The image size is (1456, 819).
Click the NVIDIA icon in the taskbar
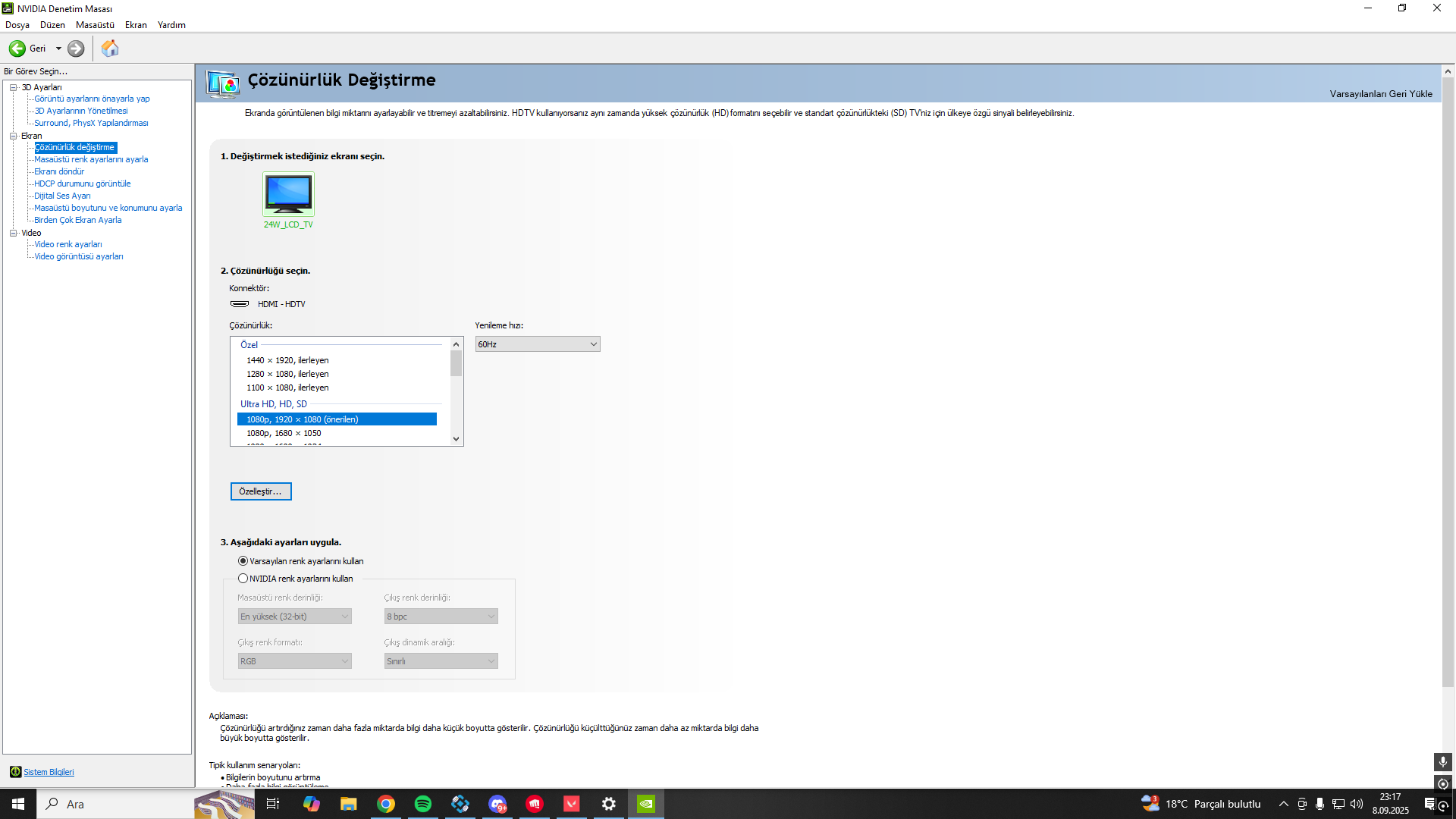[645, 804]
